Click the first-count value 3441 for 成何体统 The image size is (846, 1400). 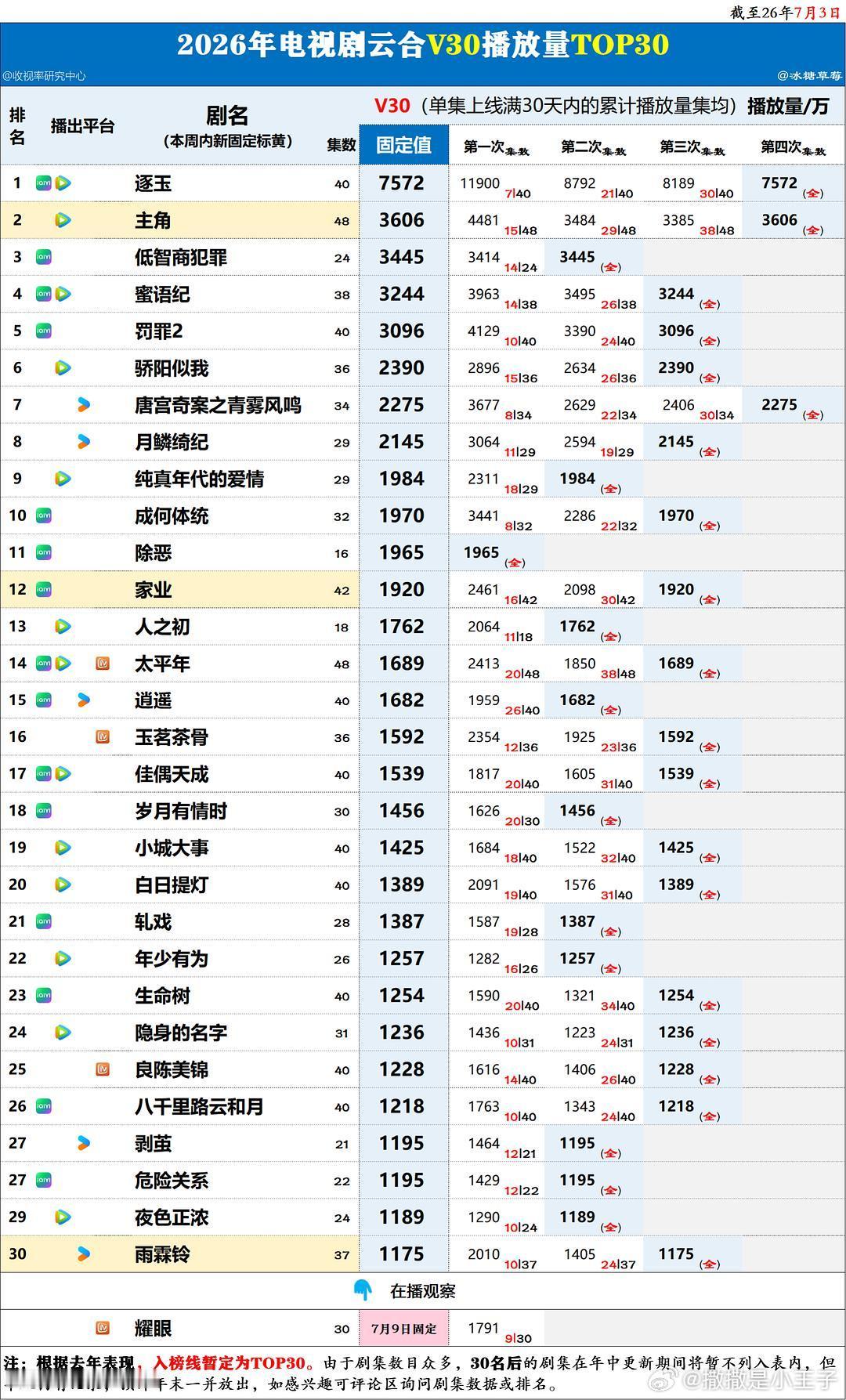click(483, 516)
